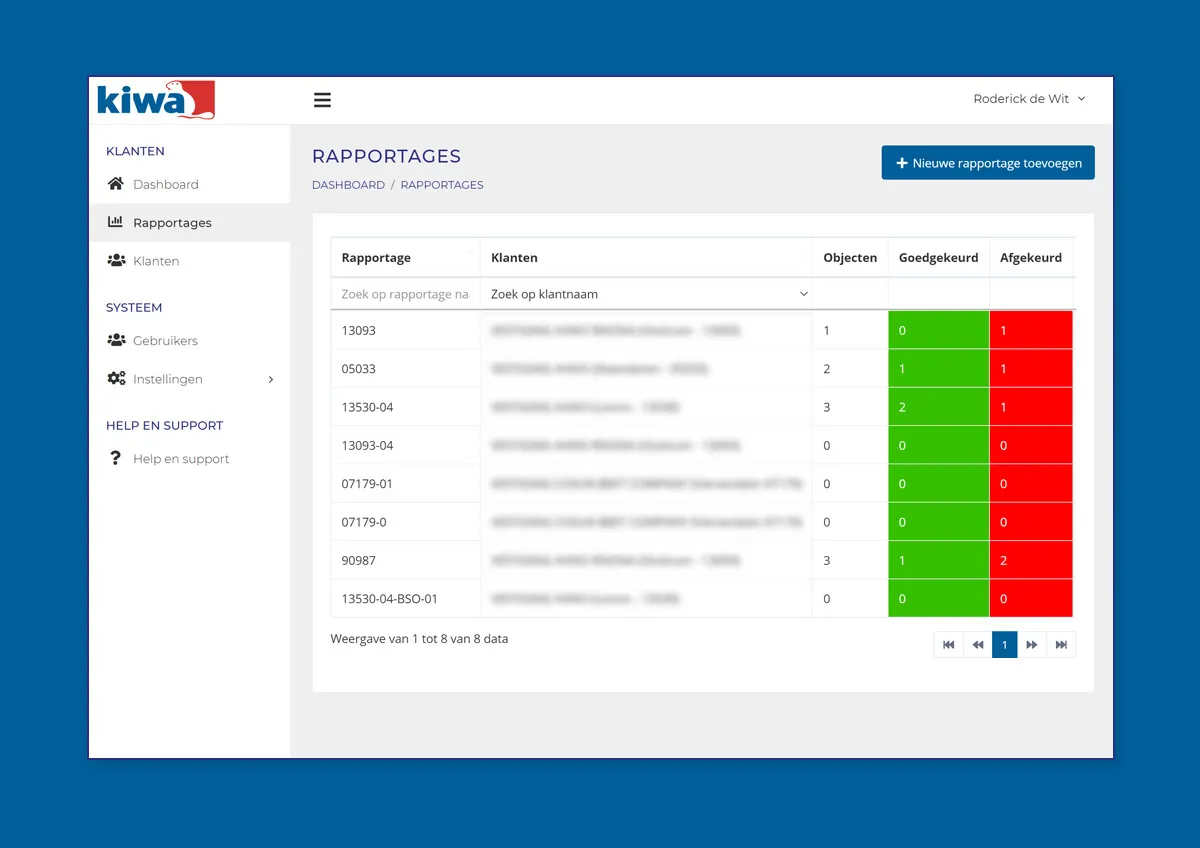
Task: Follow the DASHBOARD breadcrumb link
Action: 348,184
